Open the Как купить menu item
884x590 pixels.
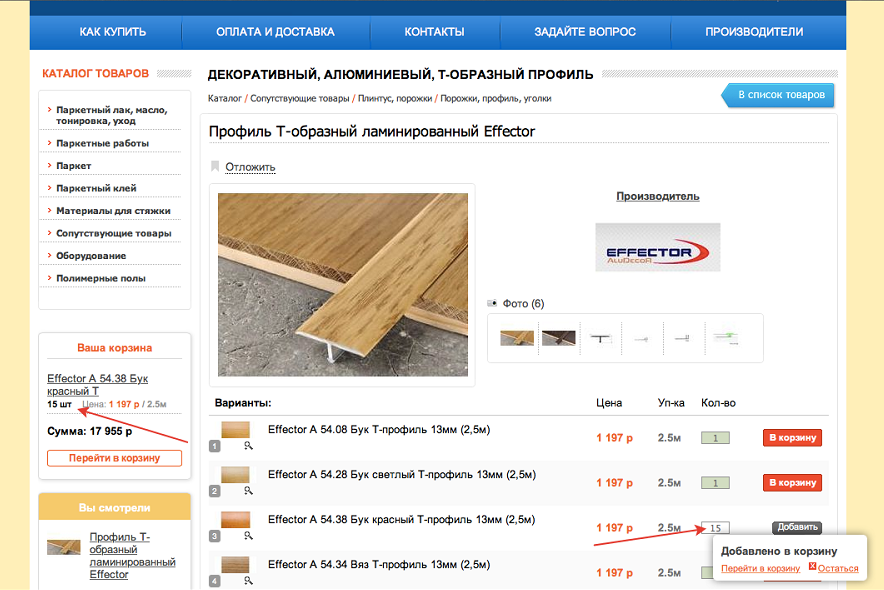click(113, 32)
